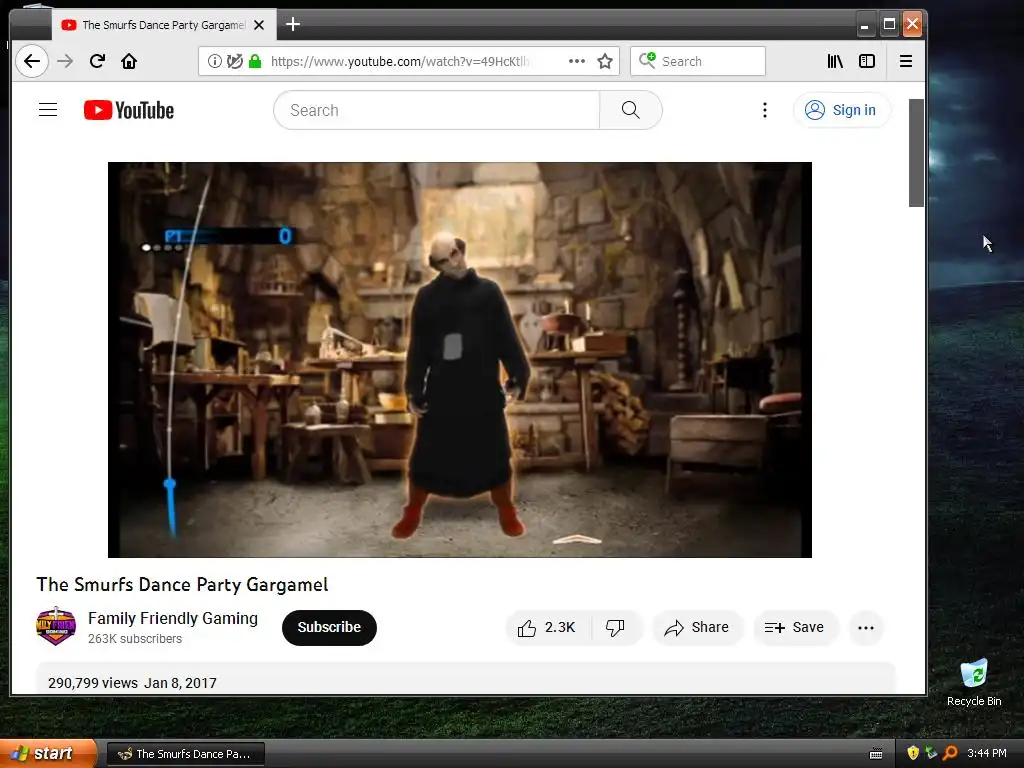Viewport: 1024px width, 768px height.
Task: Share the video
Action: click(x=697, y=628)
